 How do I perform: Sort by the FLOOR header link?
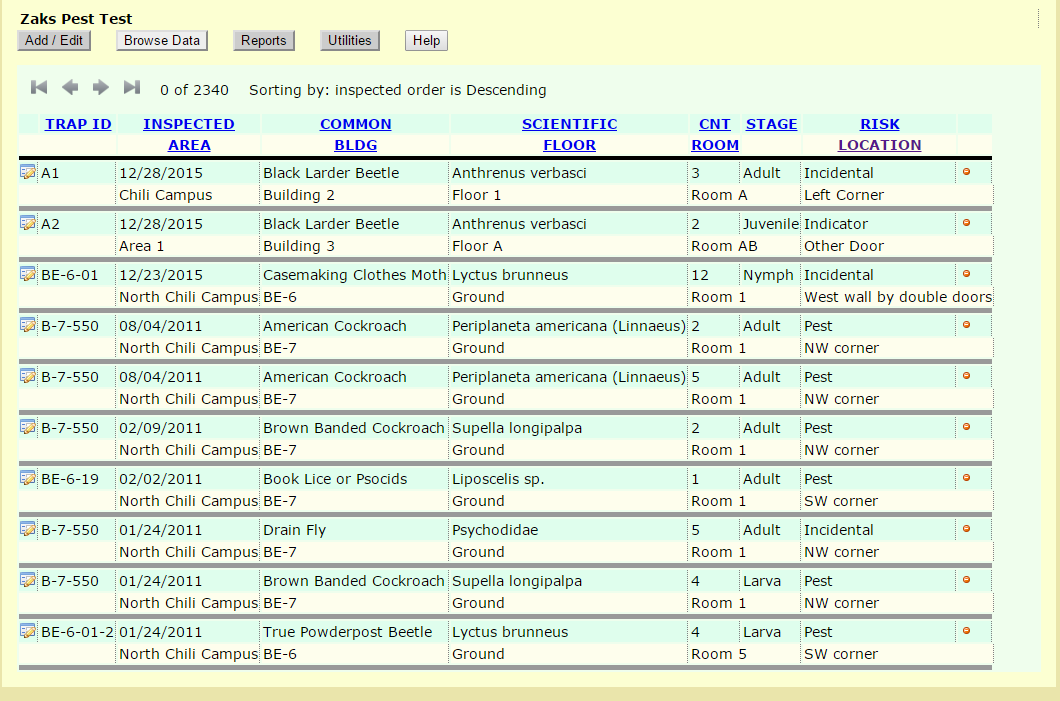pos(569,145)
